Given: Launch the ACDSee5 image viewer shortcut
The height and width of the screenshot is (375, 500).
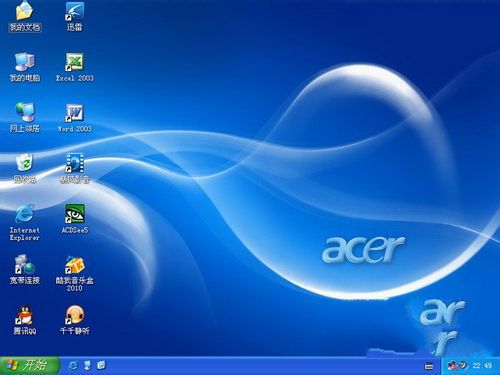Looking at the screenshot, I should (x=75, y=219).
